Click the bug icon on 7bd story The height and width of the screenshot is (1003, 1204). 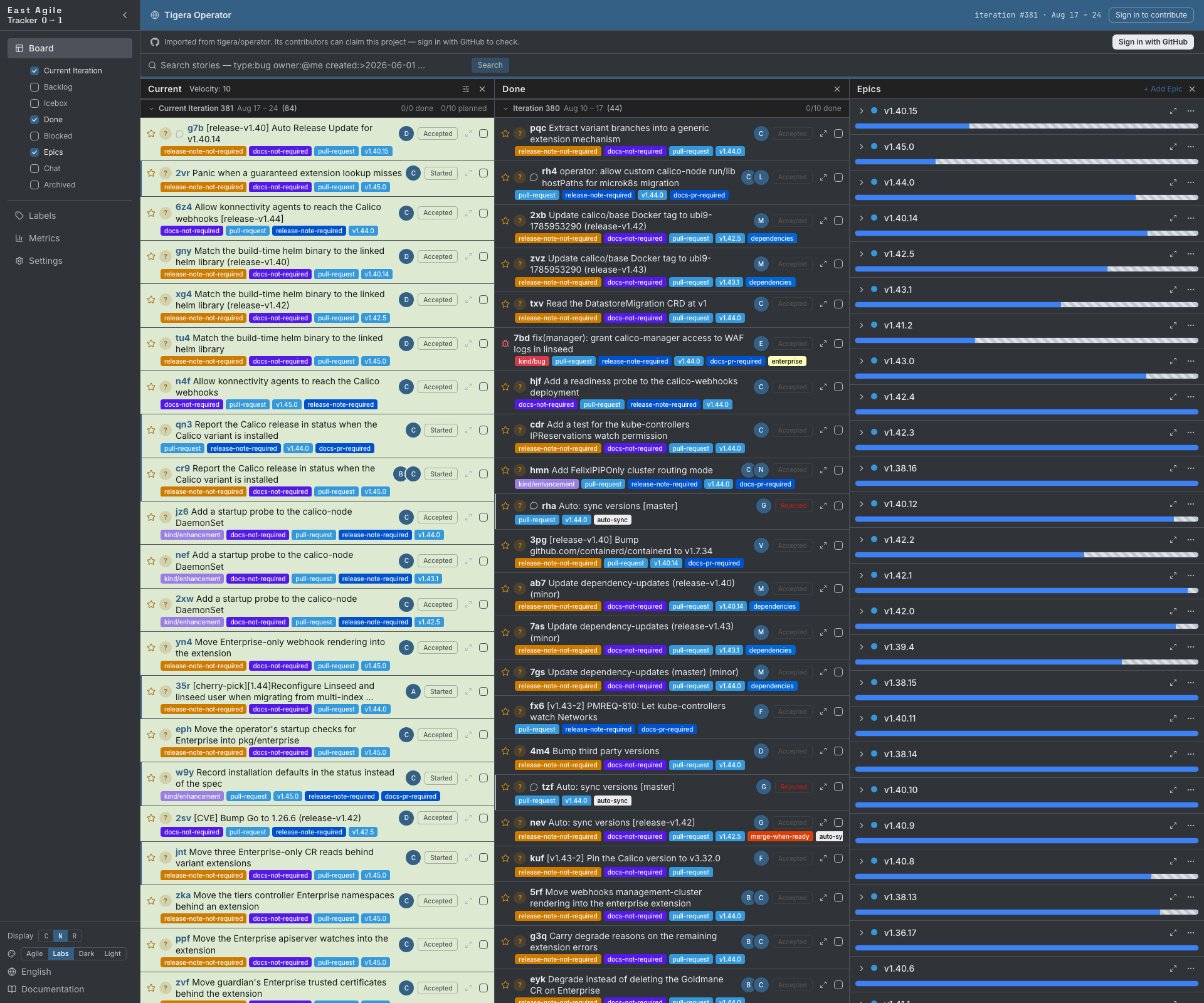click(505, 344)
